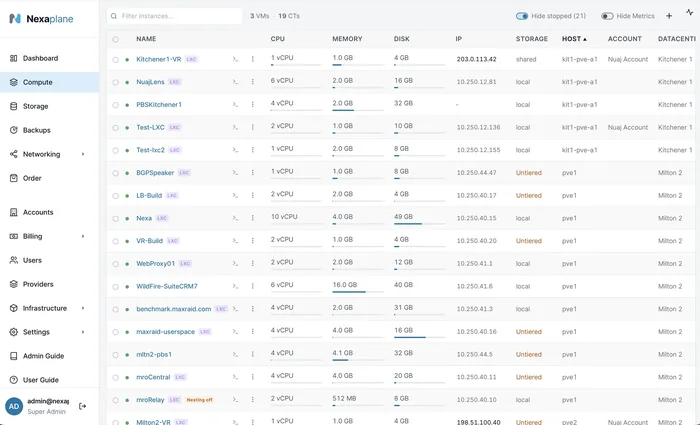Click WildFire-SuiteCRM7 memory usage bar
Screen dimensions: 700x425
(358, 292)
